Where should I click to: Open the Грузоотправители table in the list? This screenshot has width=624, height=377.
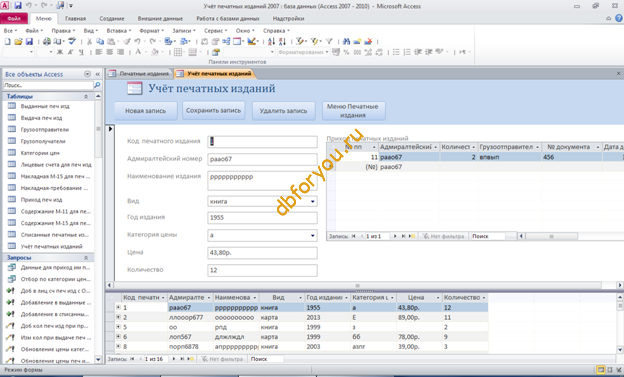tap(45, 129)
